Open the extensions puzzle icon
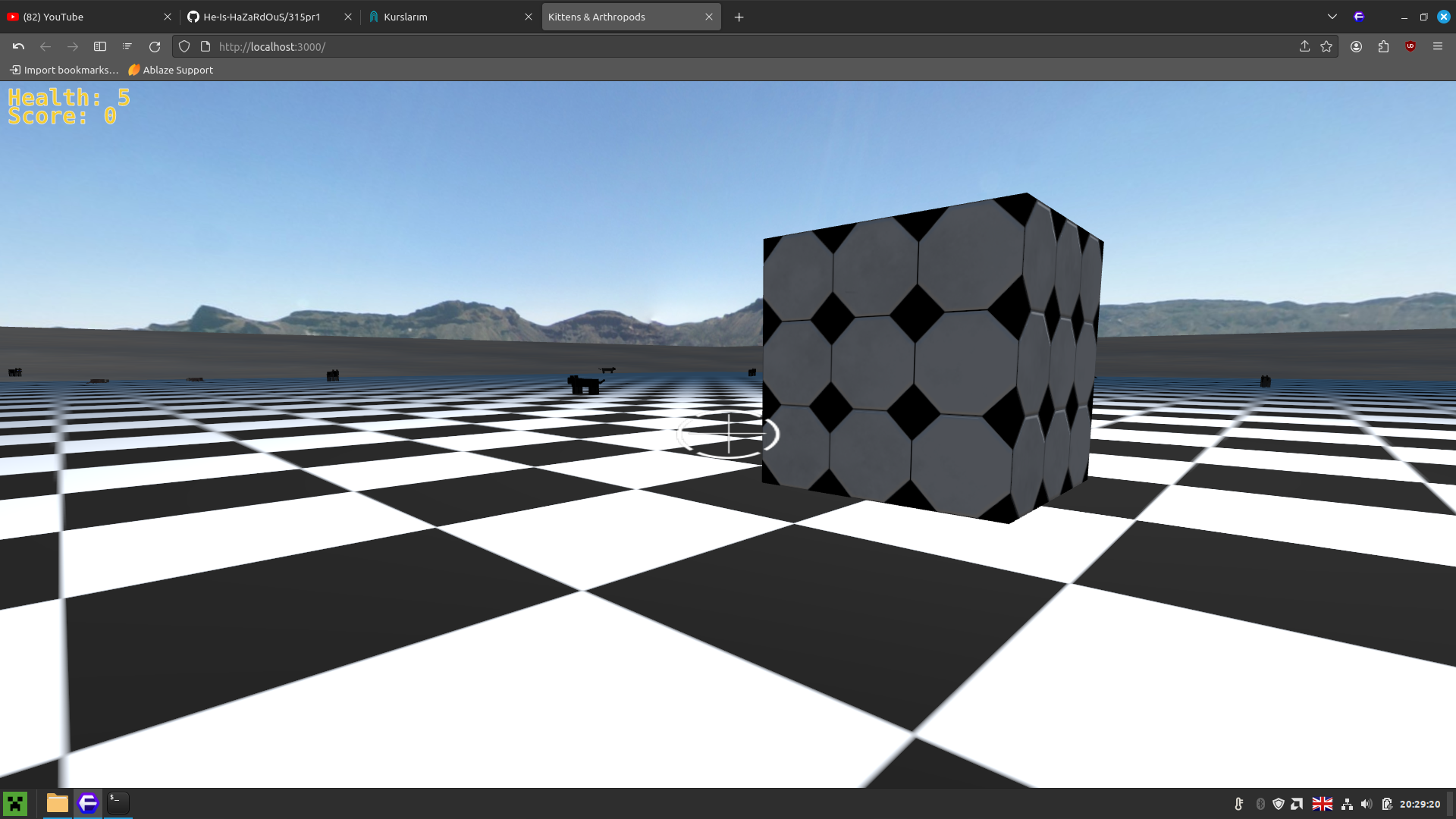 pyautogui.click(x=1383, y=47)
